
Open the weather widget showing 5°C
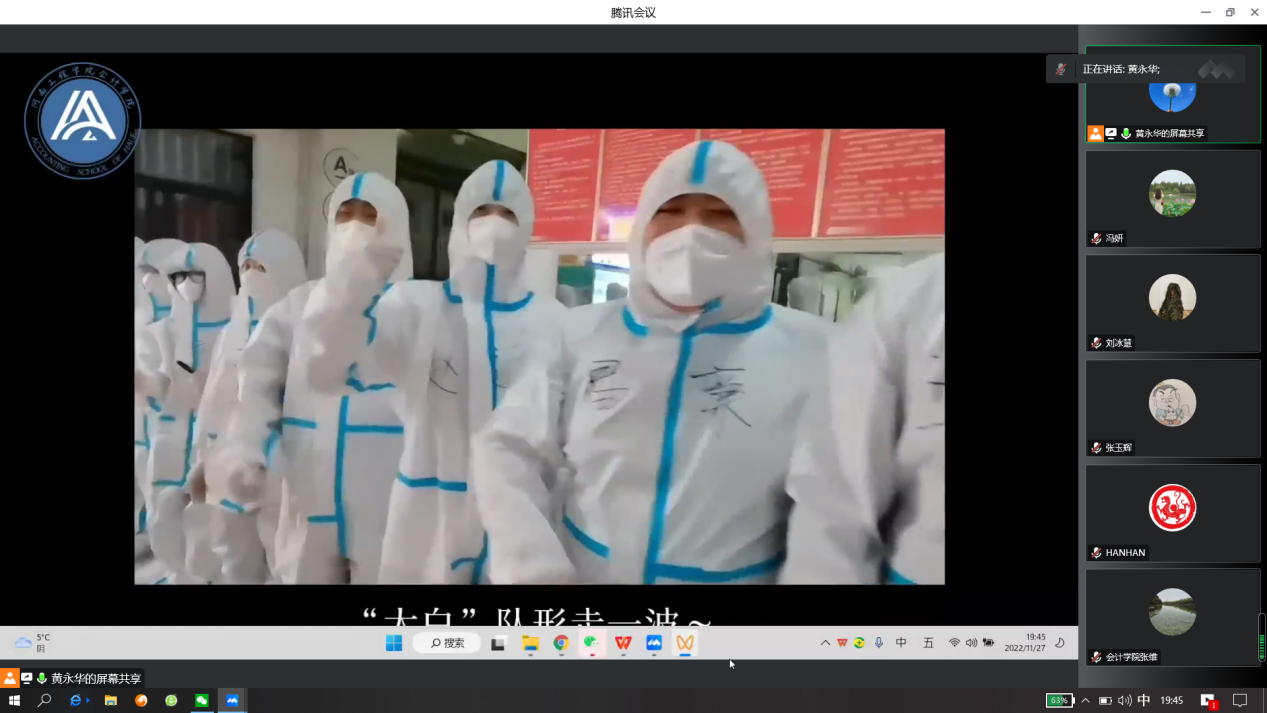click(x=32, y=643)
